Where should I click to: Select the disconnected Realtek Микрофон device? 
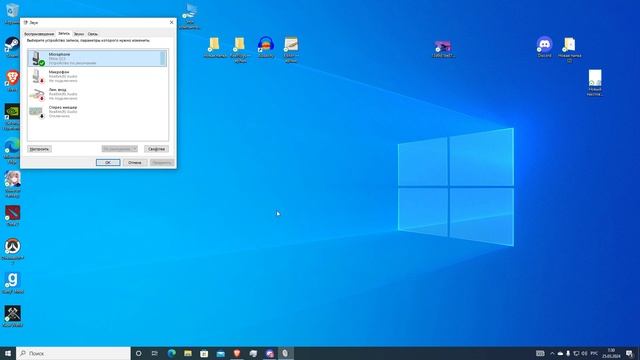(x=97, y=76)
